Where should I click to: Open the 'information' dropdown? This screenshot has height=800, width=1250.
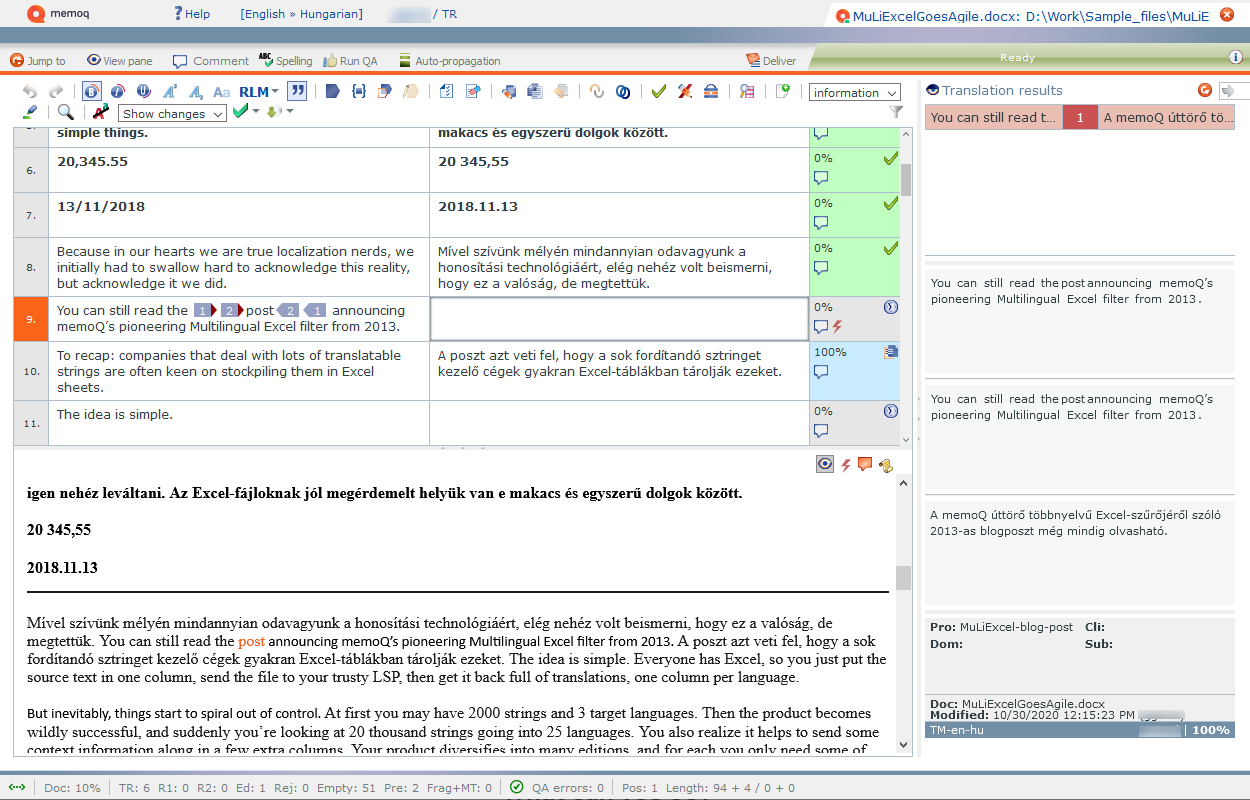point(855,93)
